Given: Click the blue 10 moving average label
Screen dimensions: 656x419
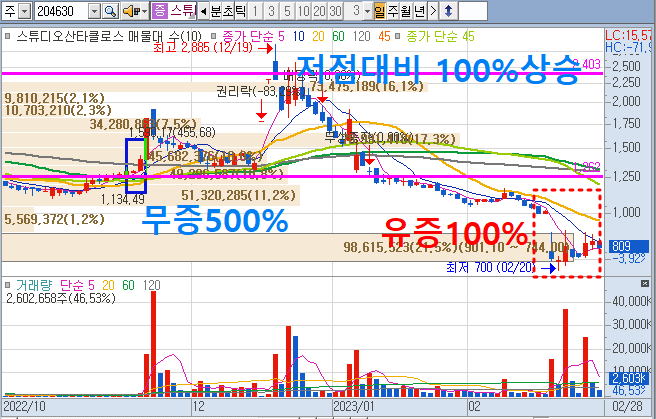Looking at the screenshot, I should click(298, 36).
